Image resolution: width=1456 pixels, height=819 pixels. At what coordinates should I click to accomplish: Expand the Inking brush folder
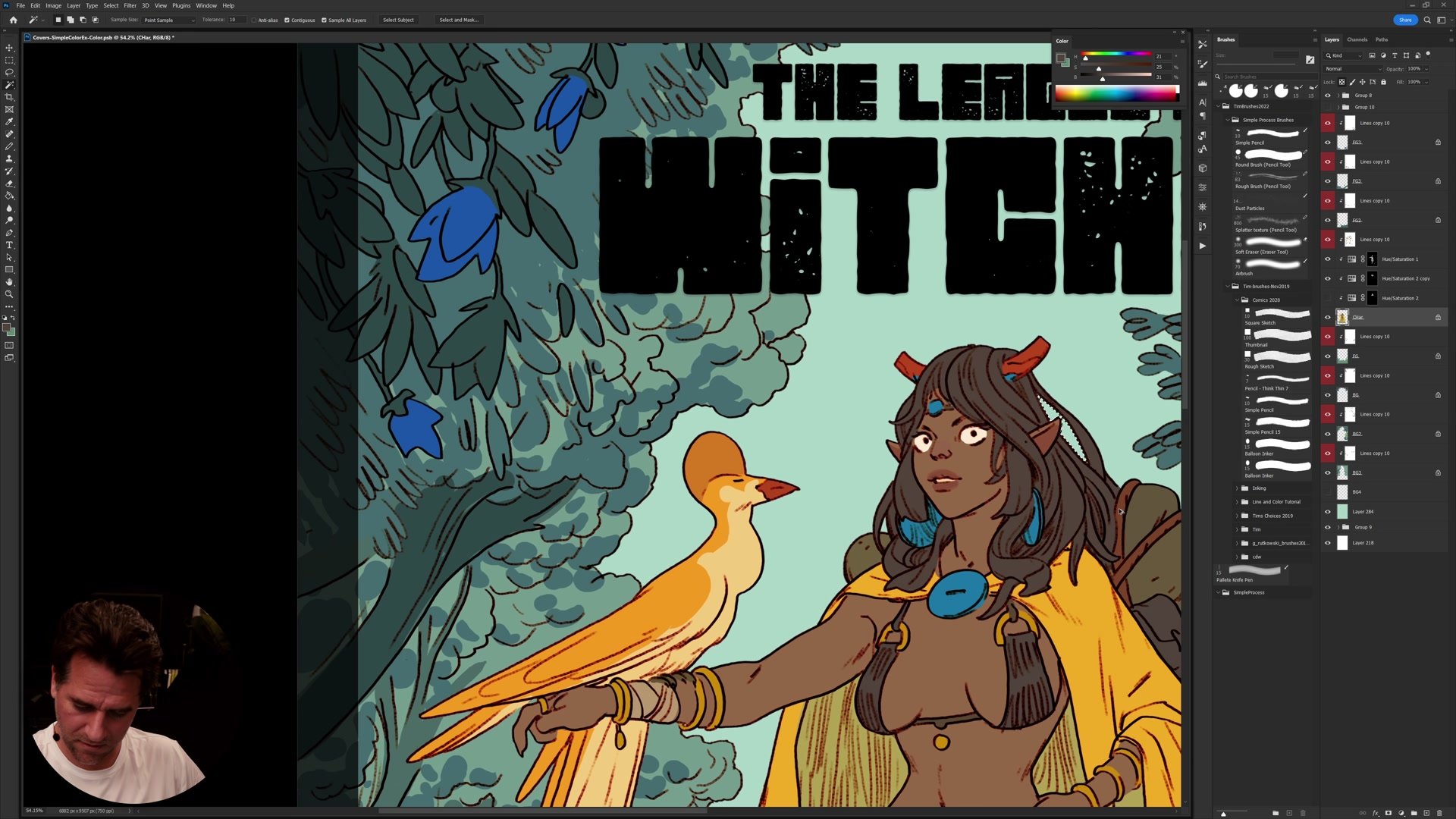(x=1237, y=488)
